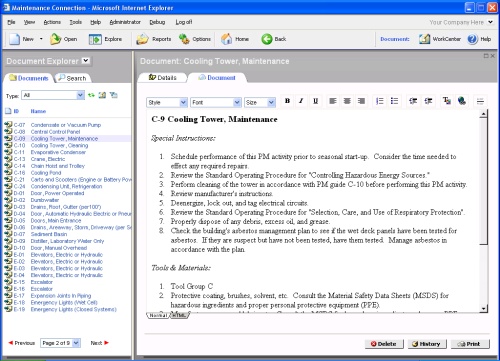
Task: Click the document scrollbar down arrow
Action: (483, 309)
